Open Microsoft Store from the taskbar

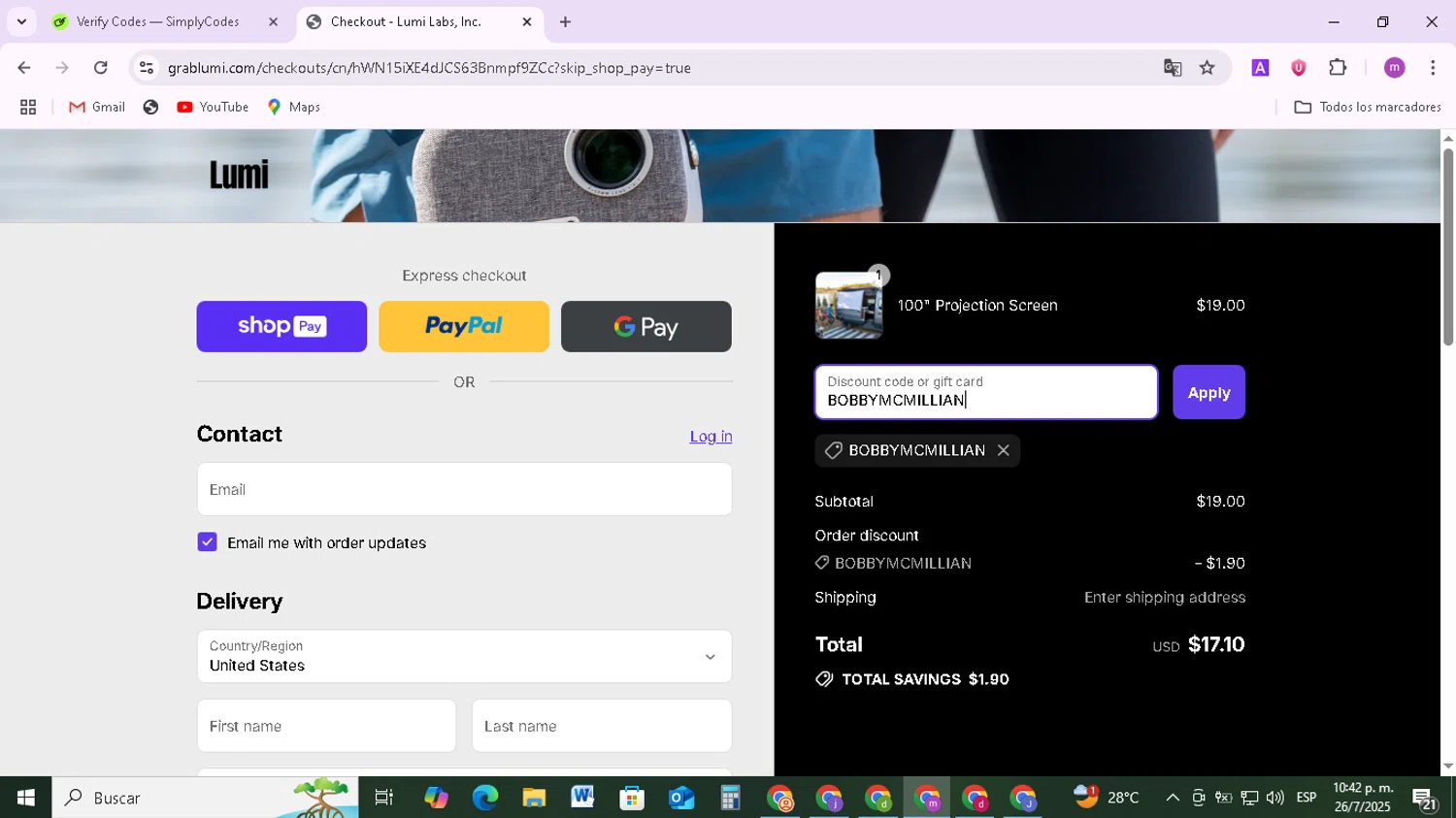tap(632, 798)
